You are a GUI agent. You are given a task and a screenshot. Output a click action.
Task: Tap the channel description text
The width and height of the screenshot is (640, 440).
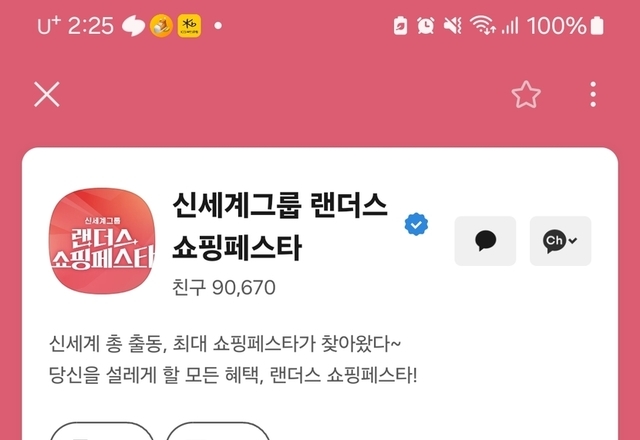(233, 359)
